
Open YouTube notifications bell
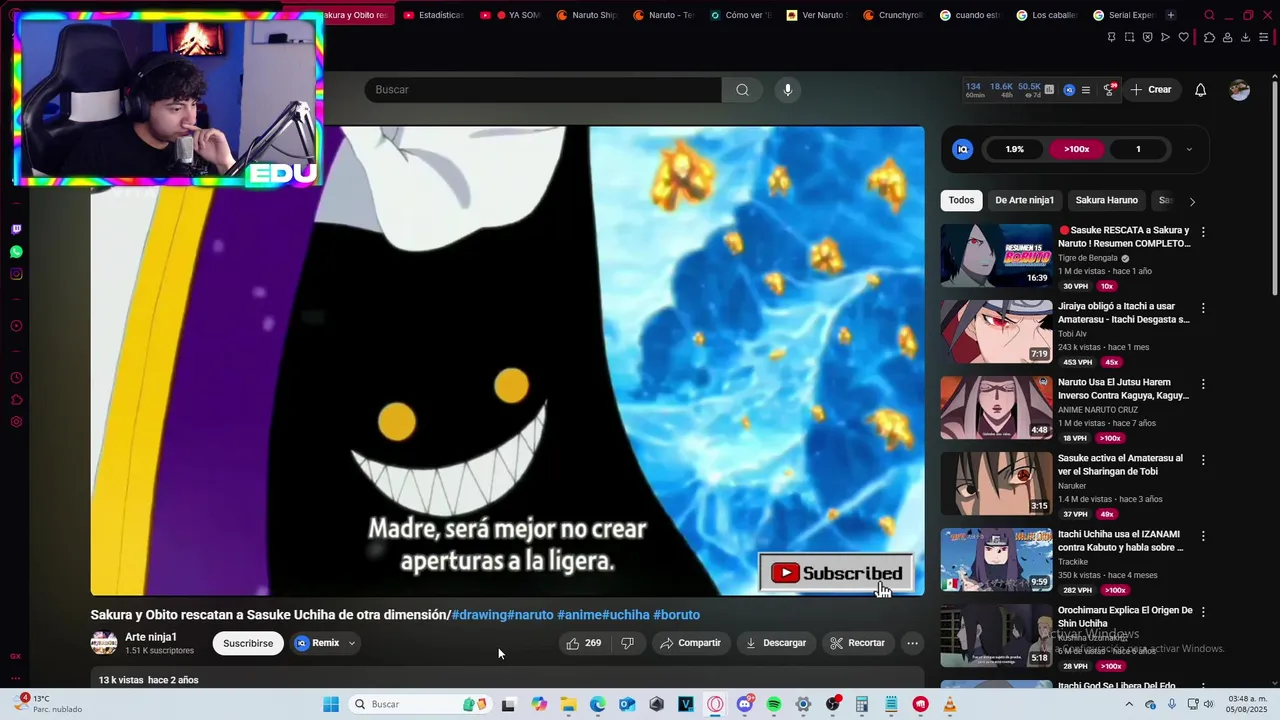tap(1201, 90)
